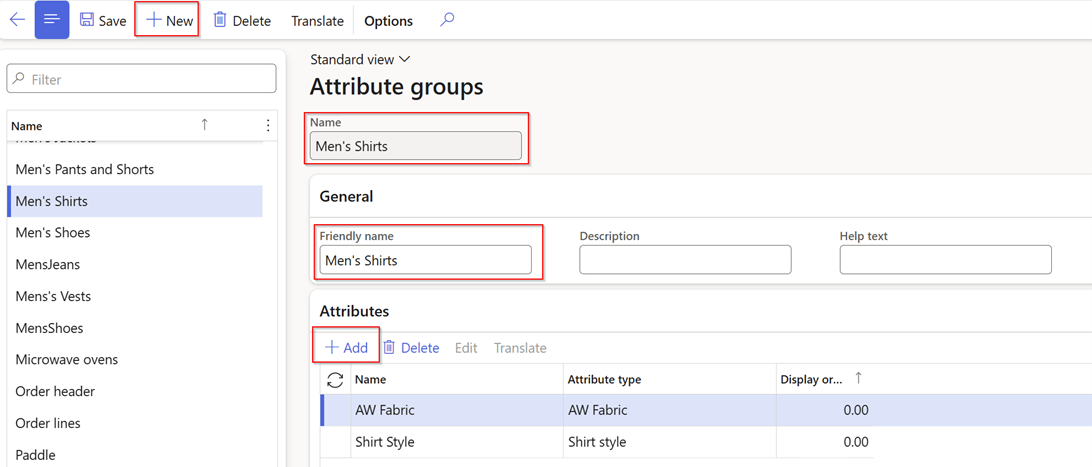Open the Name column options menu (three dots)
Viewport: 1092px width, 467px height.
(268, 125)
